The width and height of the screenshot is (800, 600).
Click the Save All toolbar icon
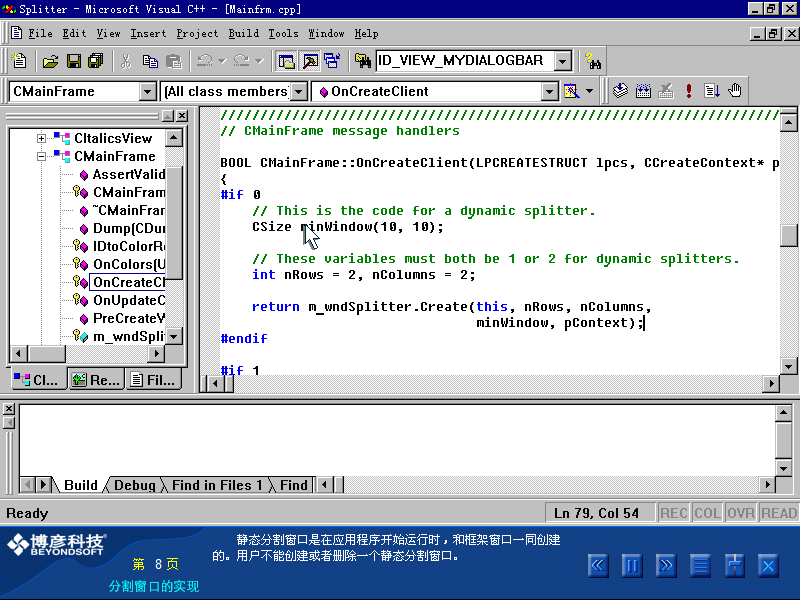[x=96, y=61]
